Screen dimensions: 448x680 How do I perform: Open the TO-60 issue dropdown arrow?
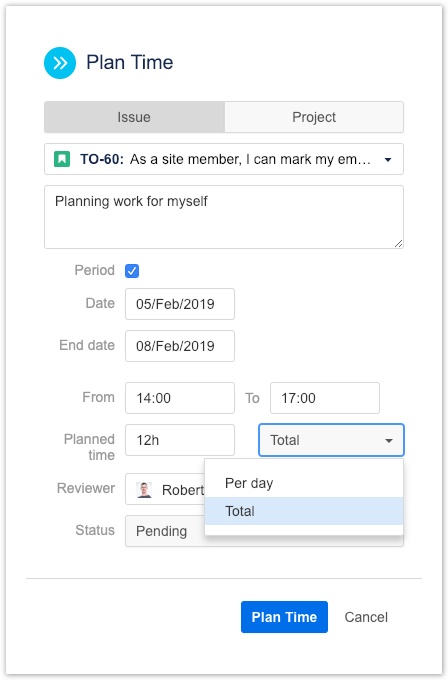point(388,160)
